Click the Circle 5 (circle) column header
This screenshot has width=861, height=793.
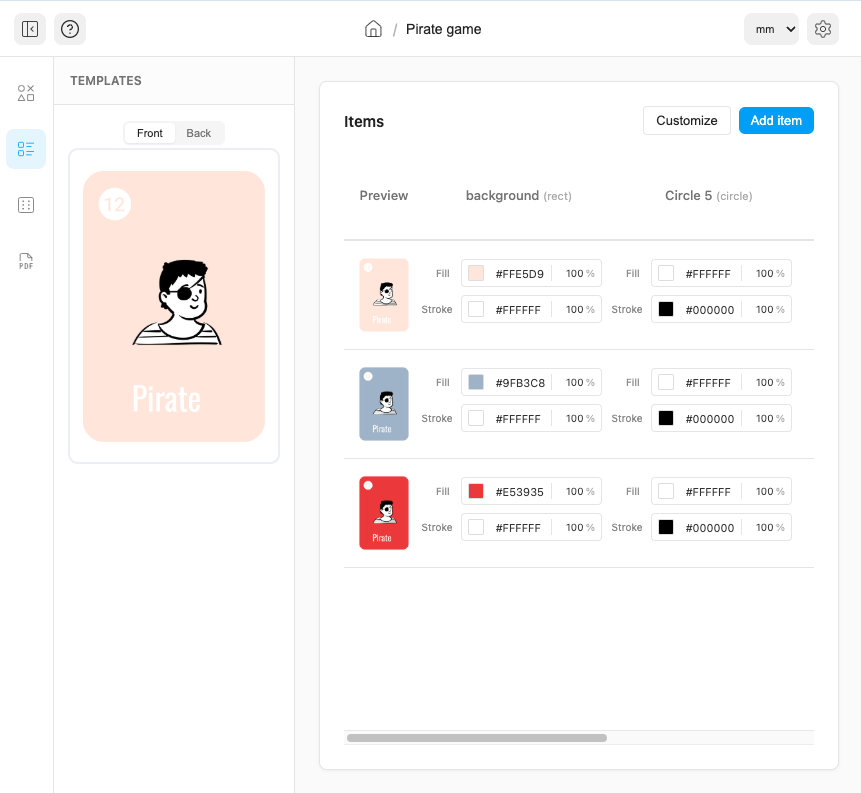[708, 196]
